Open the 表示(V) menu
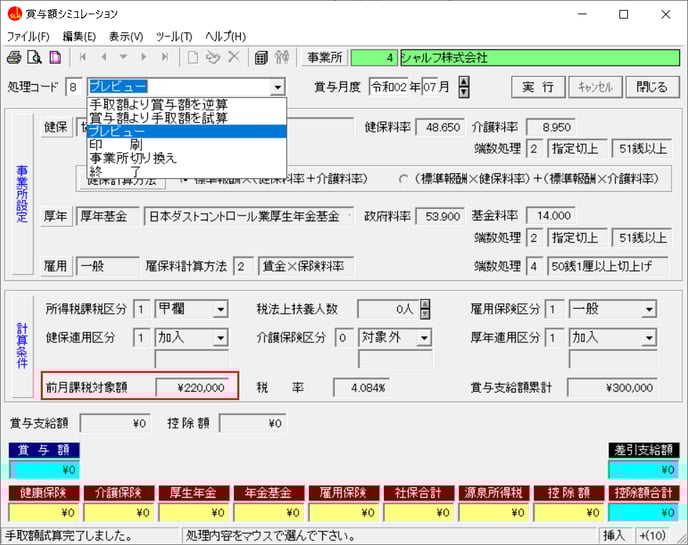This screenshot has width=688, height=545. [126, 36]
